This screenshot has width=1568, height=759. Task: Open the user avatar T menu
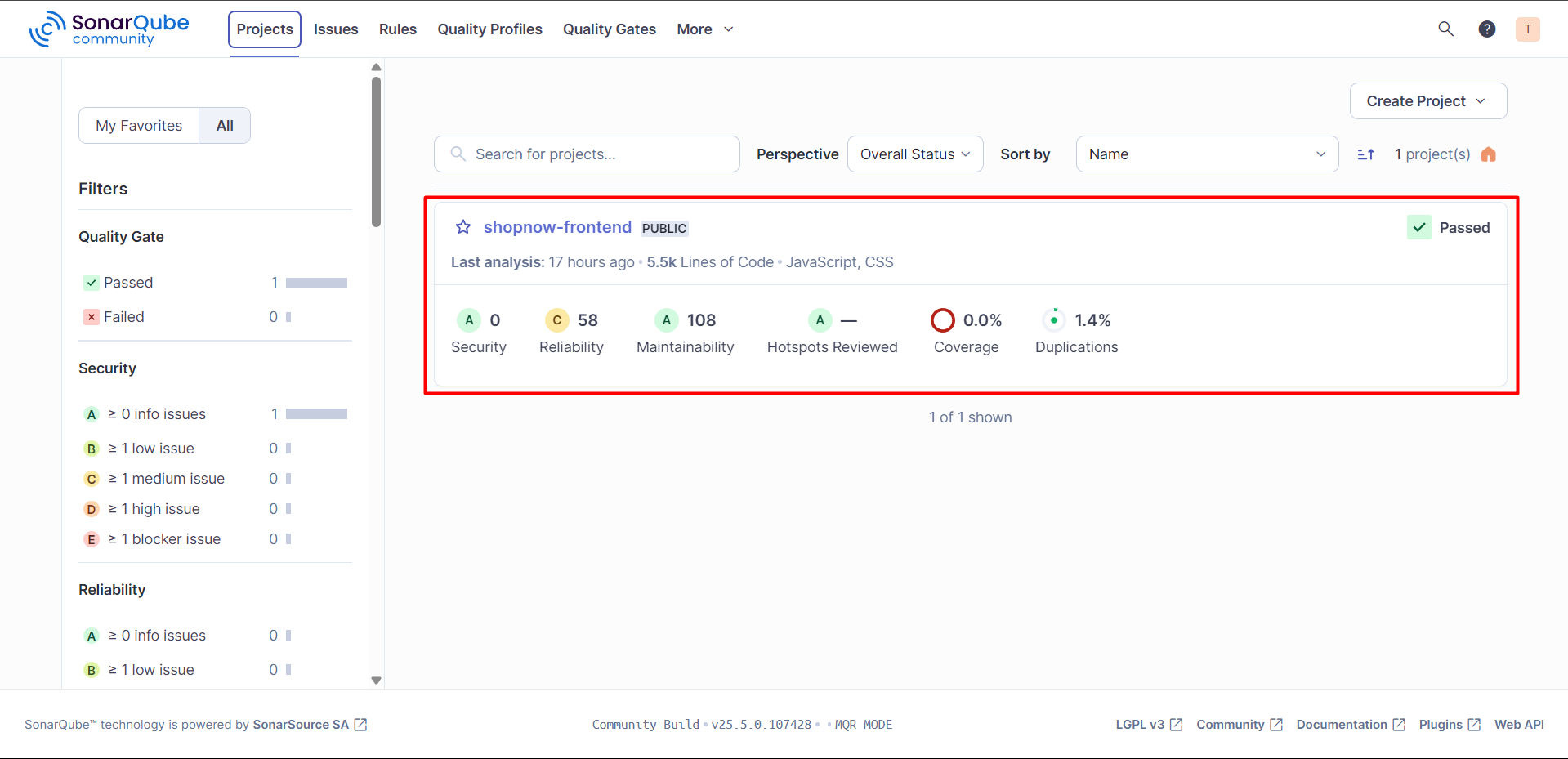point(1527,29)
